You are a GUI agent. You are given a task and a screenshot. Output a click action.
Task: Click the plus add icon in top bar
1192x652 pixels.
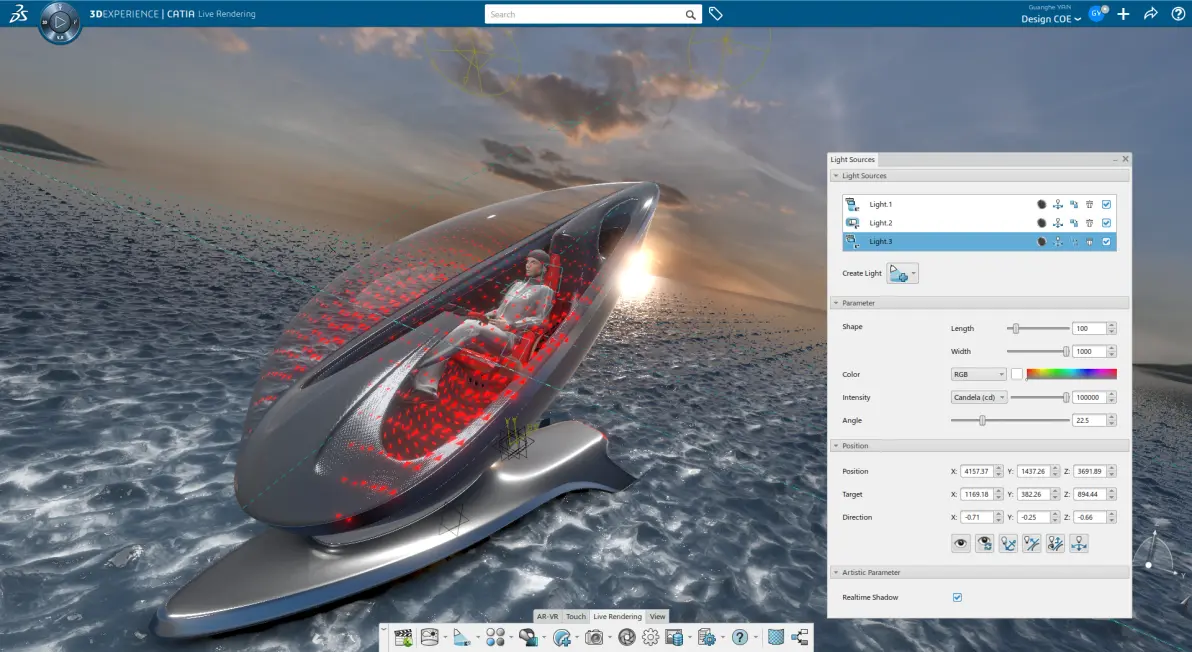tap(1124, 14)
